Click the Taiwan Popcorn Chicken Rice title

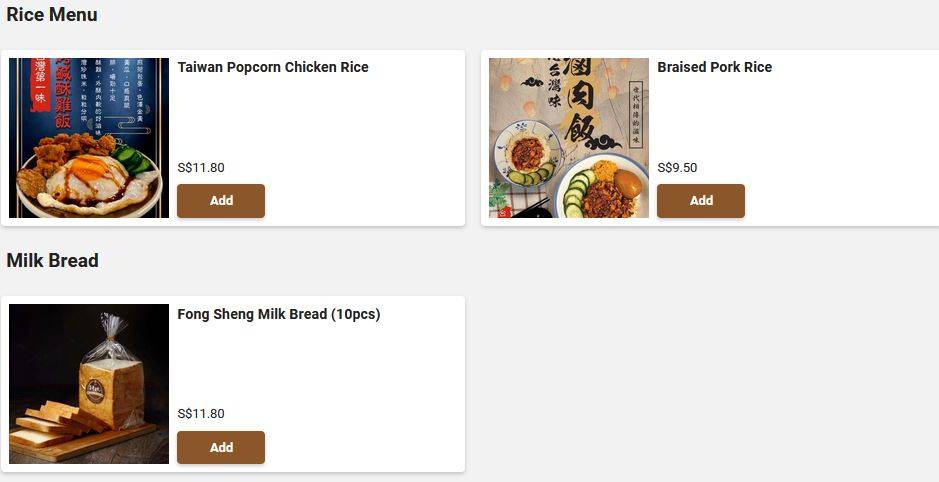coord(273,67)
